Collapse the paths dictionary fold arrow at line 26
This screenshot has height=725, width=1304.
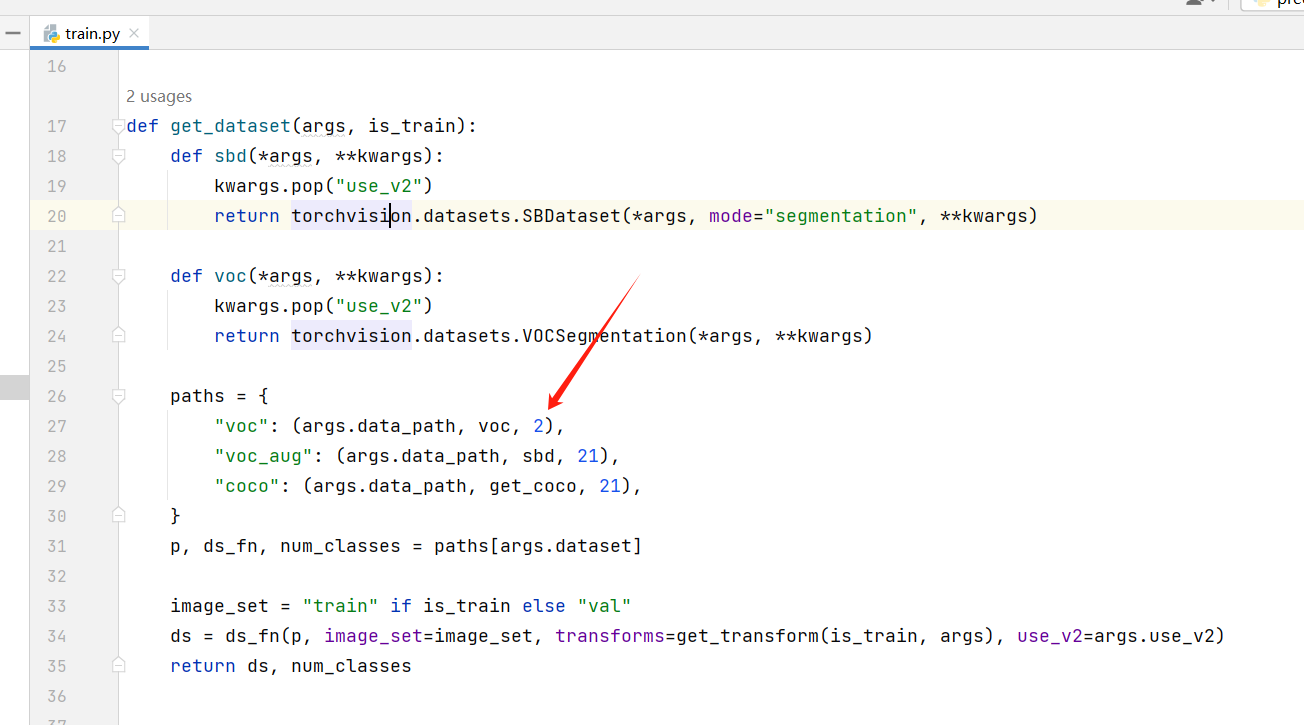(118, 395)
